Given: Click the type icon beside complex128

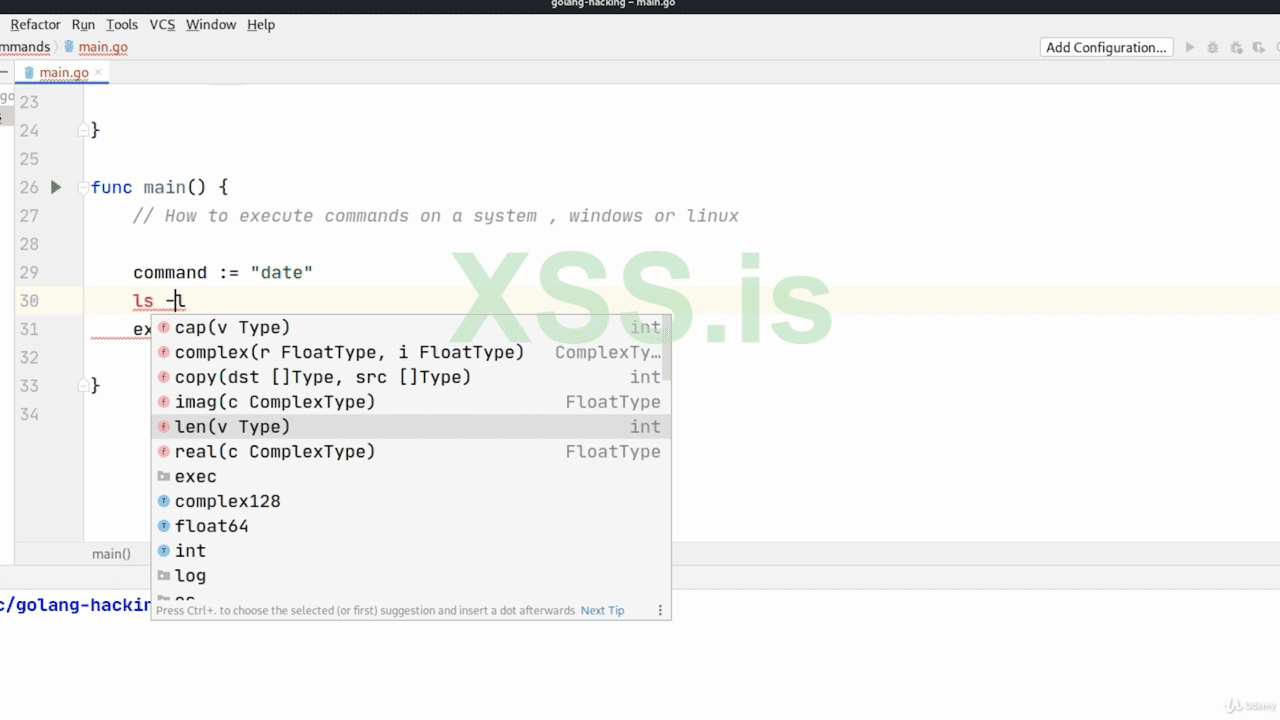Looking at the screenshot, I should pyautogui.click(x=164, y=501).
